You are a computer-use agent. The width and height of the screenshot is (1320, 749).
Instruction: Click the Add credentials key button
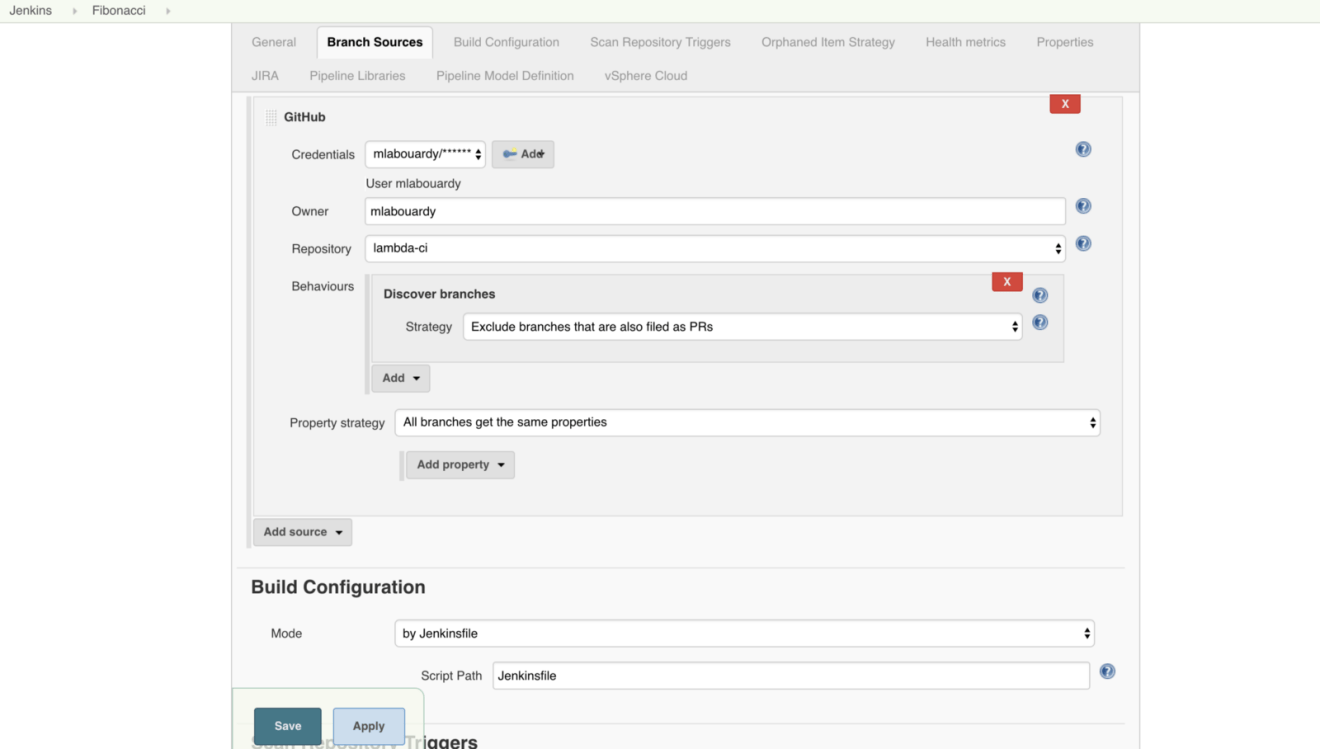523,154
